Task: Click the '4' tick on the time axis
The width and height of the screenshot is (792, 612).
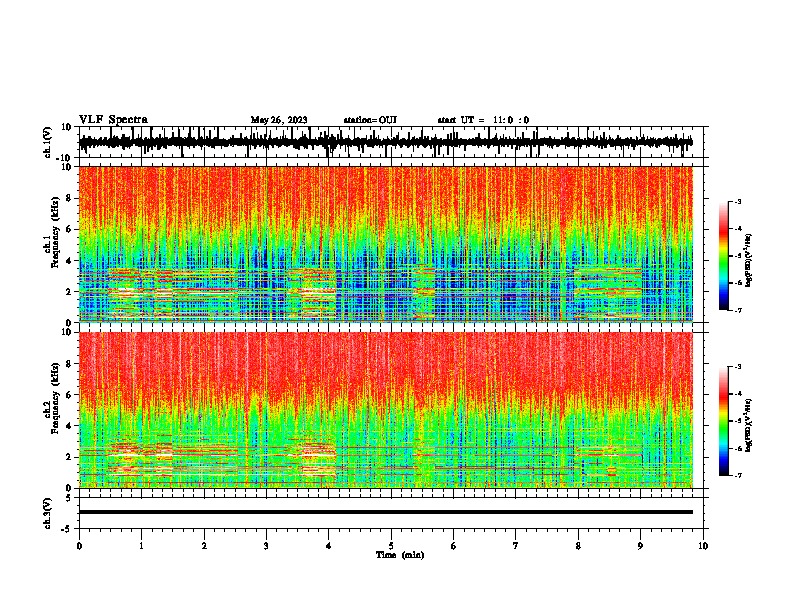Action: tap(329, 546)
